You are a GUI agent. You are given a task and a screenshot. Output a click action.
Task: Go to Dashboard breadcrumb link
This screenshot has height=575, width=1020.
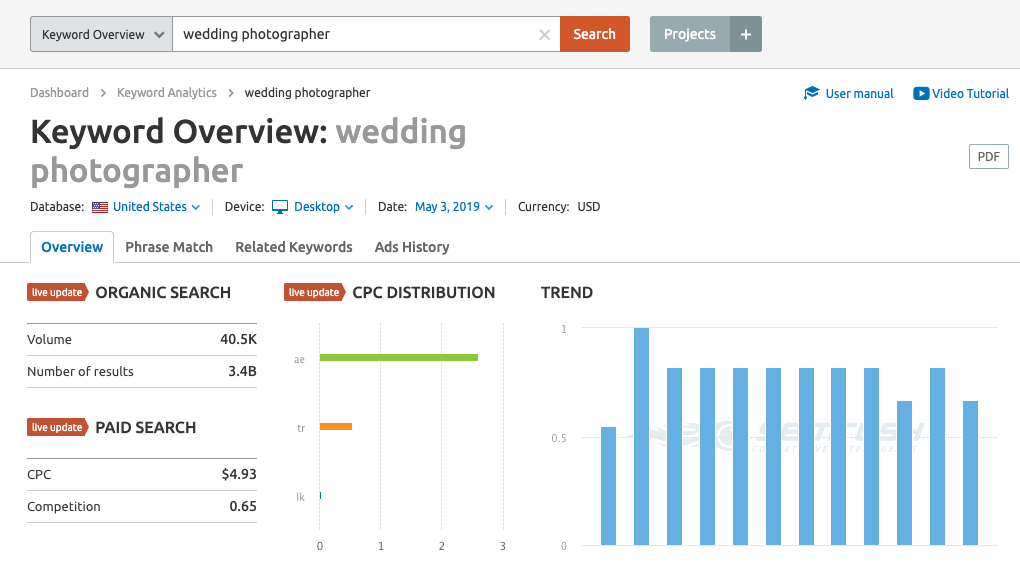tap(59, 92)
